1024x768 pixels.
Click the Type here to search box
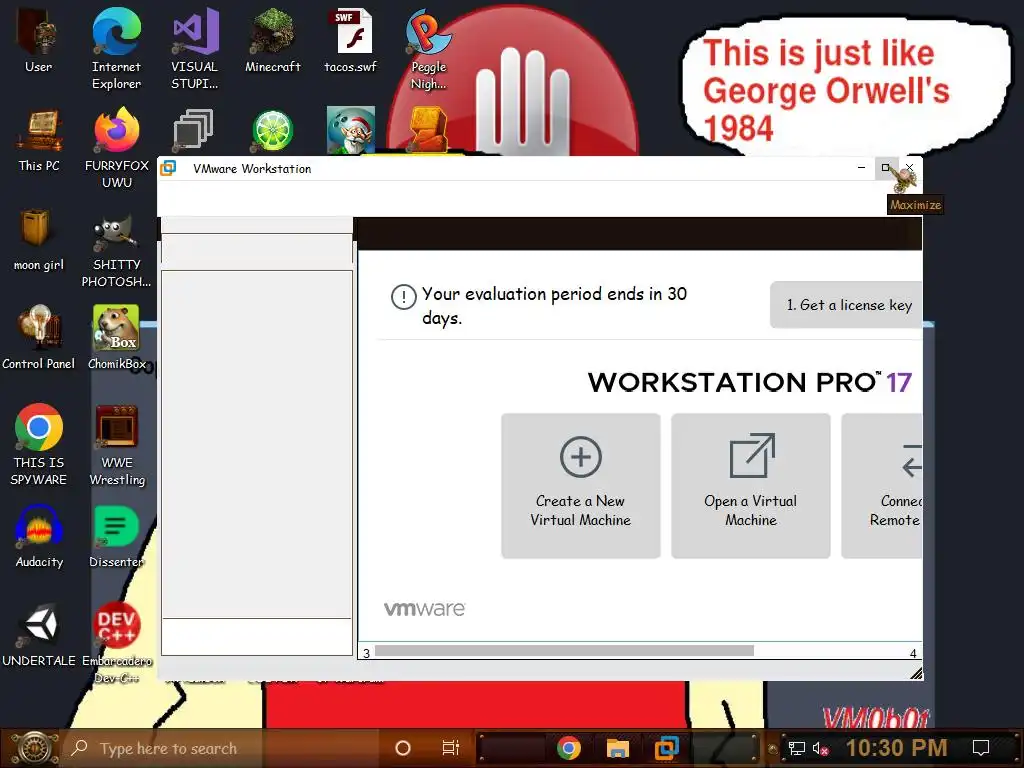pos(219,748)
